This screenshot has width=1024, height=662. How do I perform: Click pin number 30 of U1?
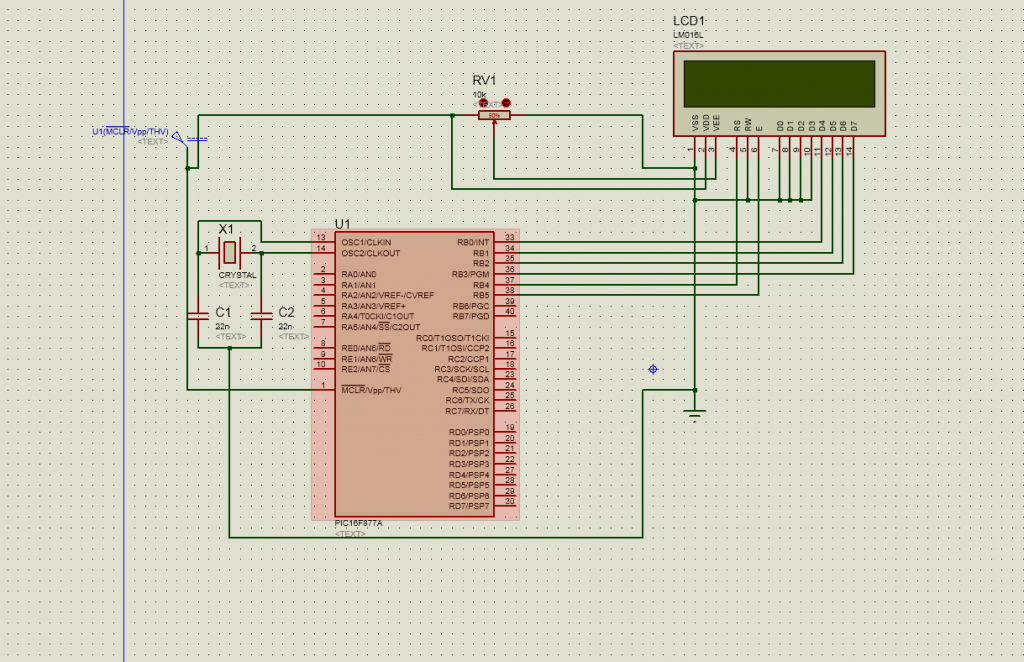click(509, 501)
